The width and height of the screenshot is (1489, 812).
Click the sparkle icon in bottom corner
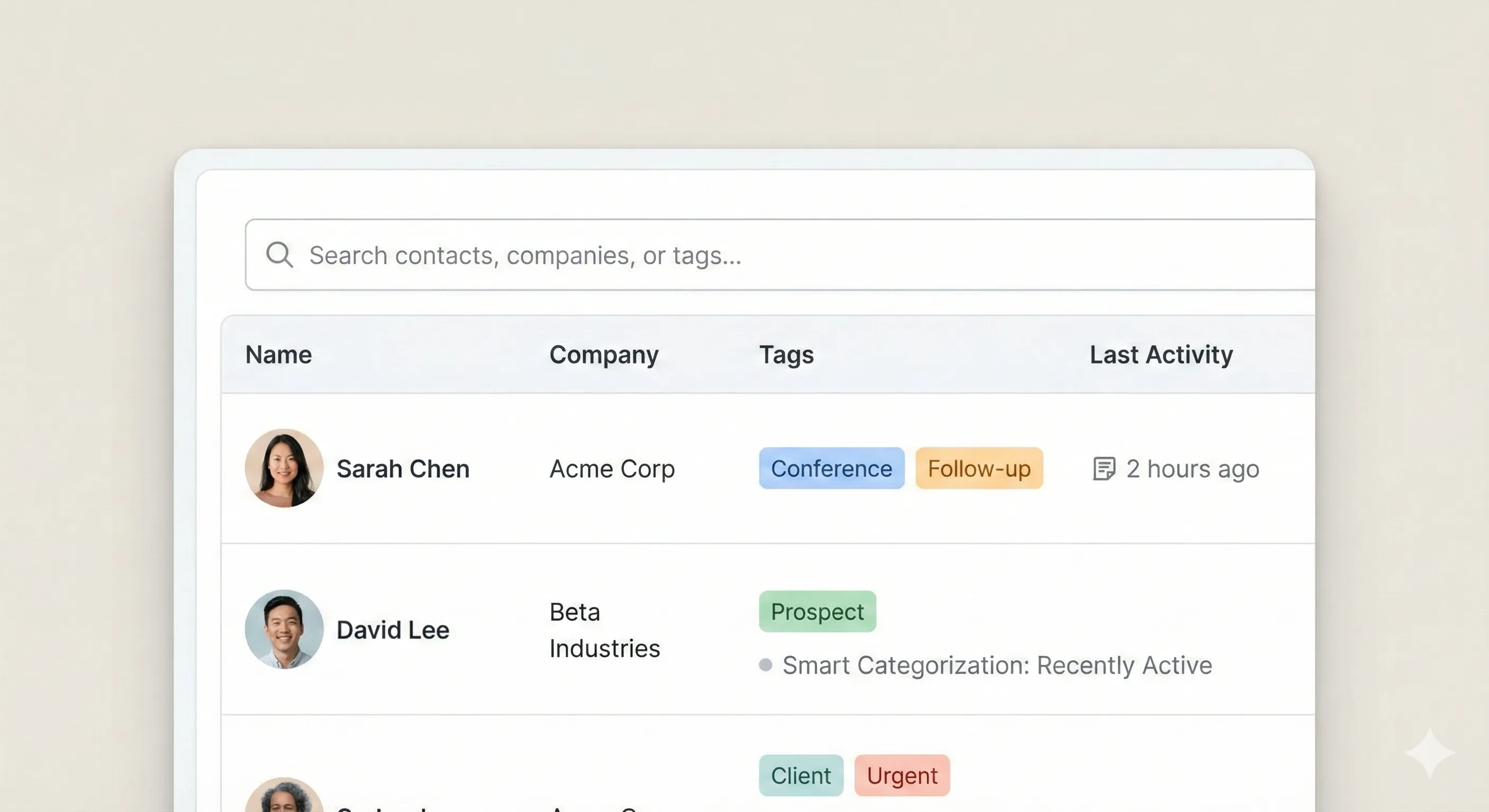click(x=1429, y=752)
